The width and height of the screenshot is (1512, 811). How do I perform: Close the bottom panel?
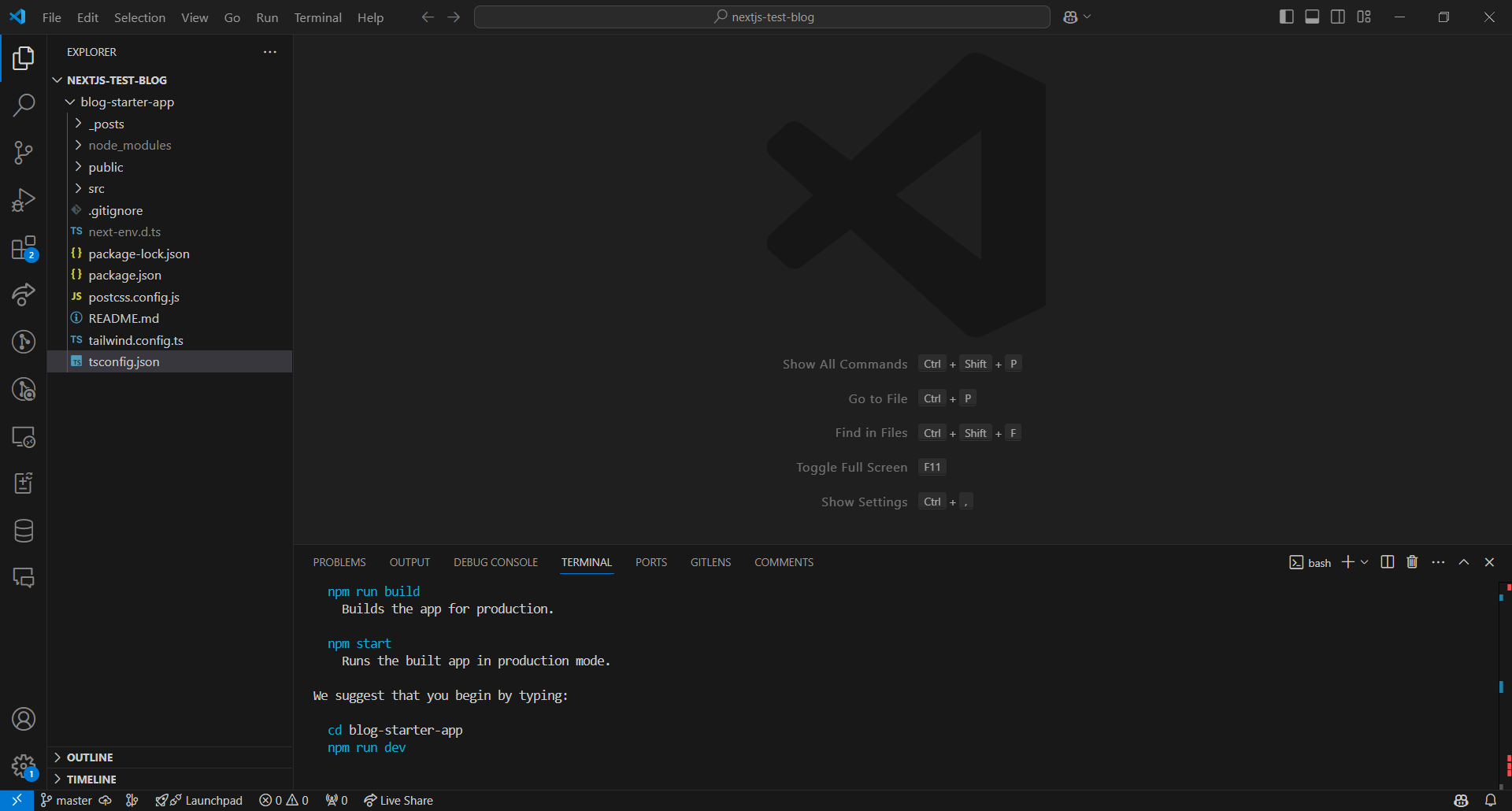point(1489,562)
